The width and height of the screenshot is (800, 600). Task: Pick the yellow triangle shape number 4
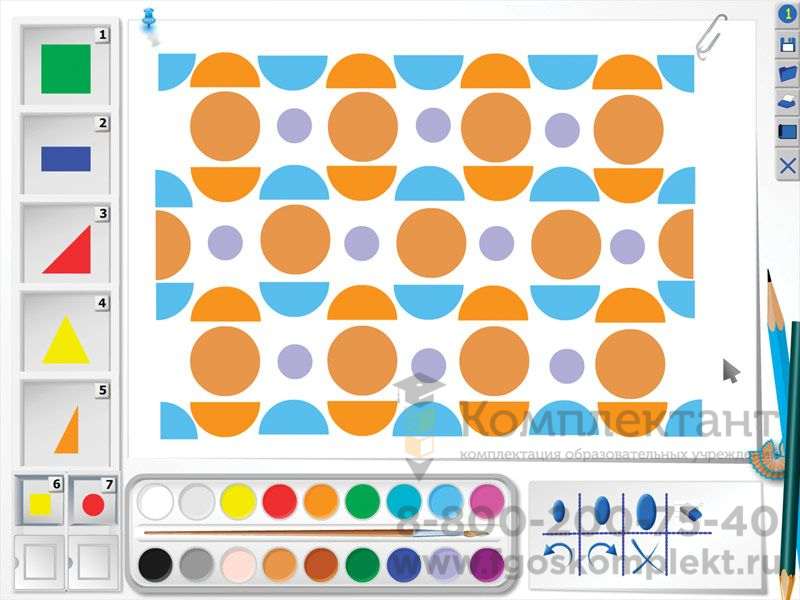coord(66,340)
